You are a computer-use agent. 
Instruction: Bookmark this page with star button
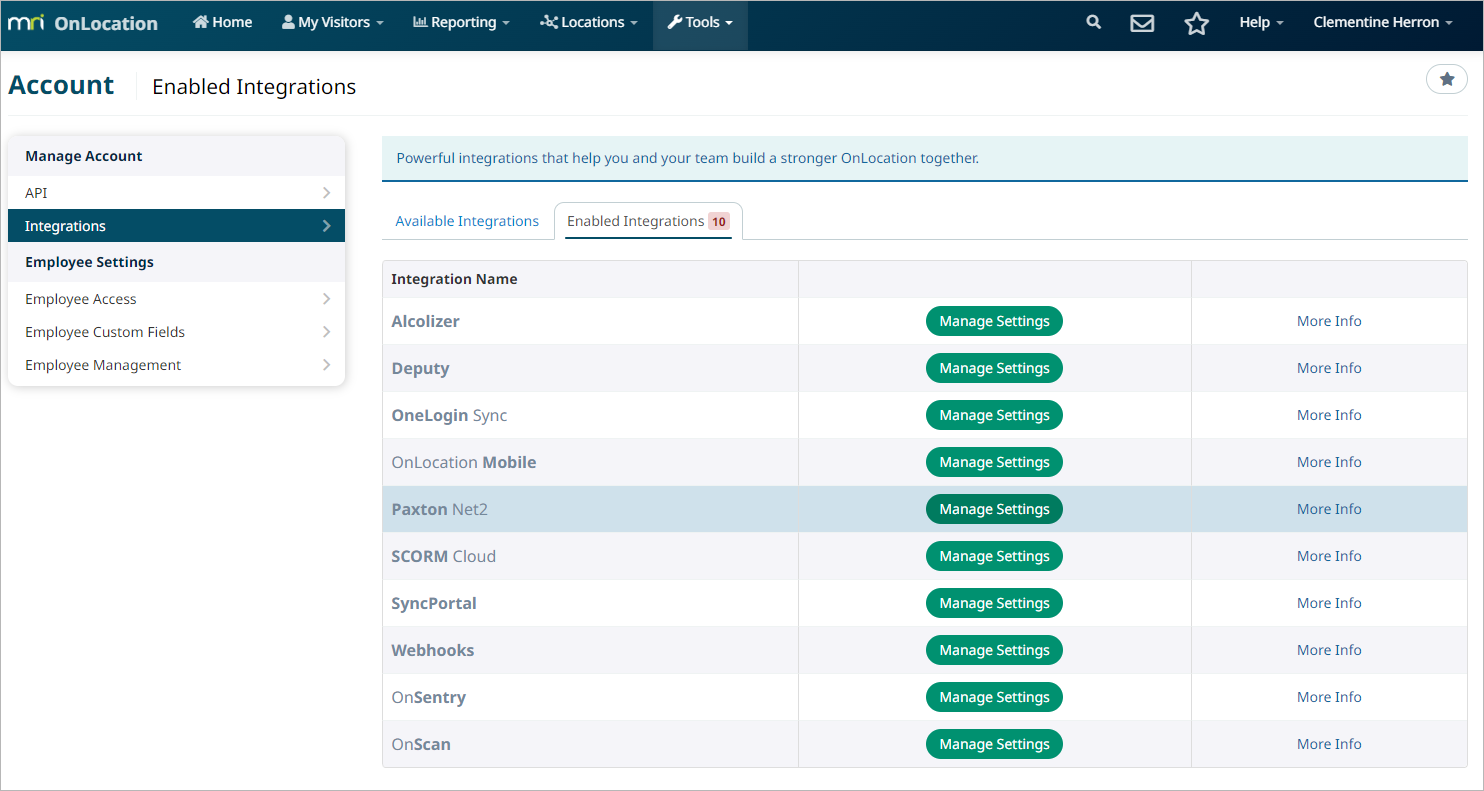tap(1446, 79)
